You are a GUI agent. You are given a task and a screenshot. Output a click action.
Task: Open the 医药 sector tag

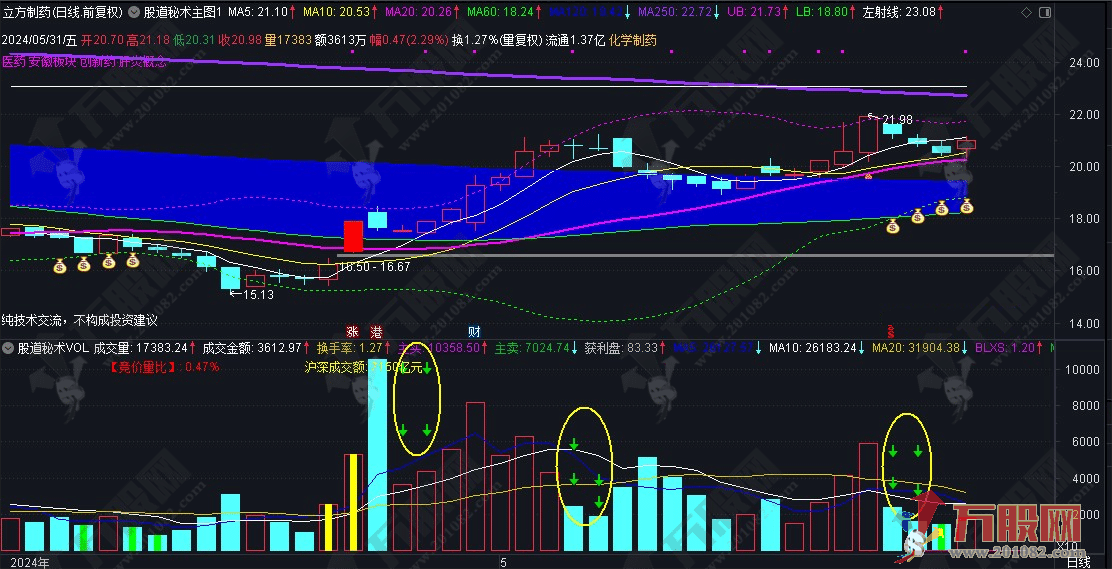coord(14,61)
